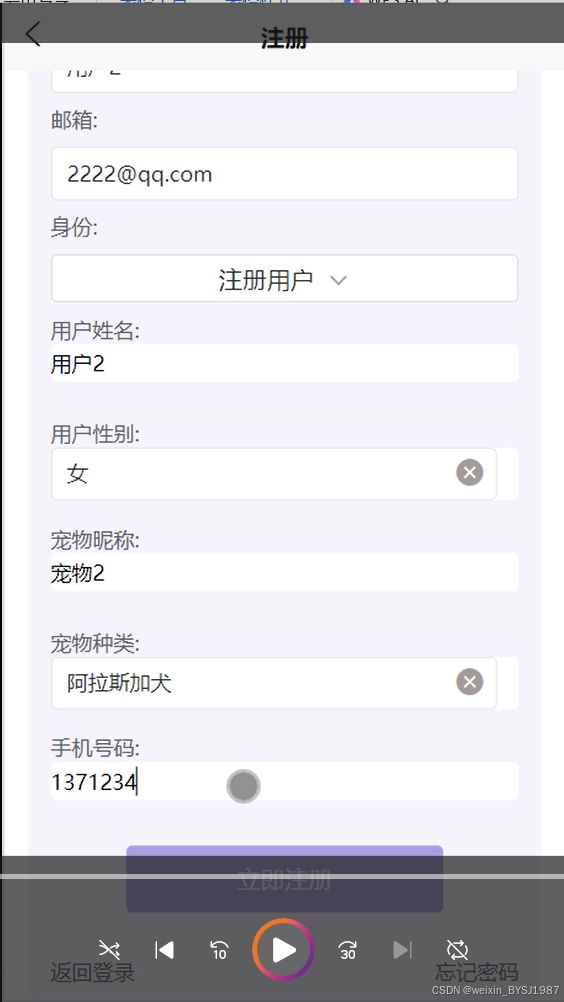Skip to the next track
The image size is (564, 1002).
402,950
